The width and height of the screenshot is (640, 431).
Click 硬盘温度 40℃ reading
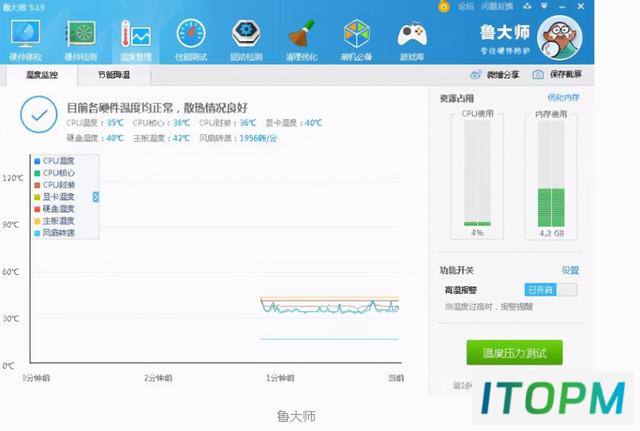(x=95, y=138)
